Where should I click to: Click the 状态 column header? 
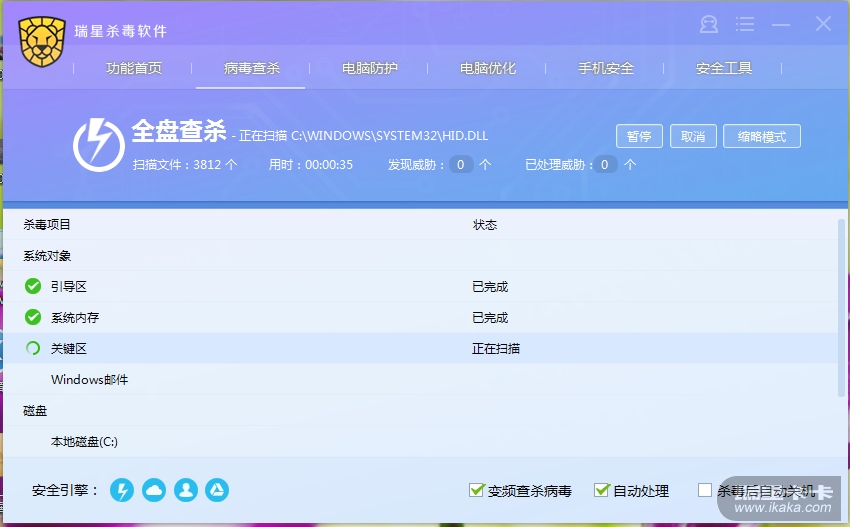click(x=485, y=224)
